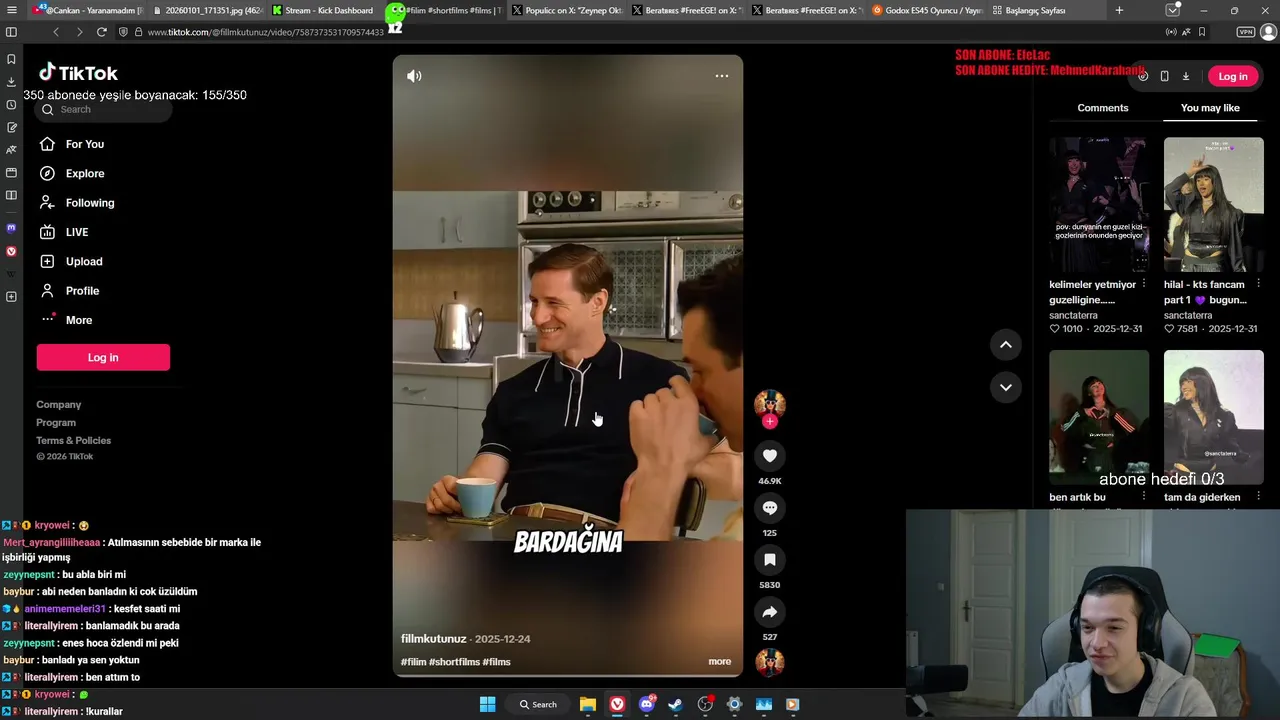The height and width of the screenshot is (720, 1280).
Task: Click the #shortfilms hashtag in caption
Action: [x=454, y=662]
